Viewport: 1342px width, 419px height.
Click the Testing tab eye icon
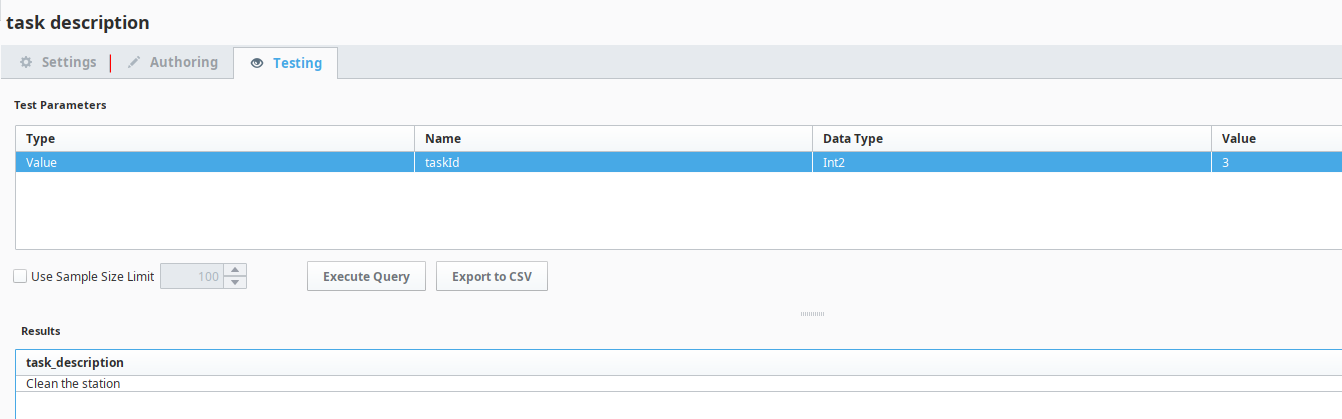click(x=257, y=63)
